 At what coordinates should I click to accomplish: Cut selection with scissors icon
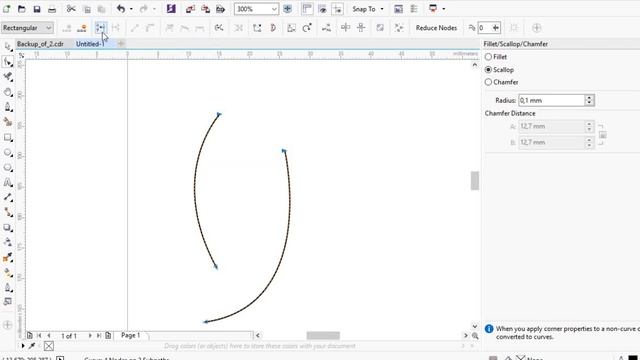coord(71,9)
